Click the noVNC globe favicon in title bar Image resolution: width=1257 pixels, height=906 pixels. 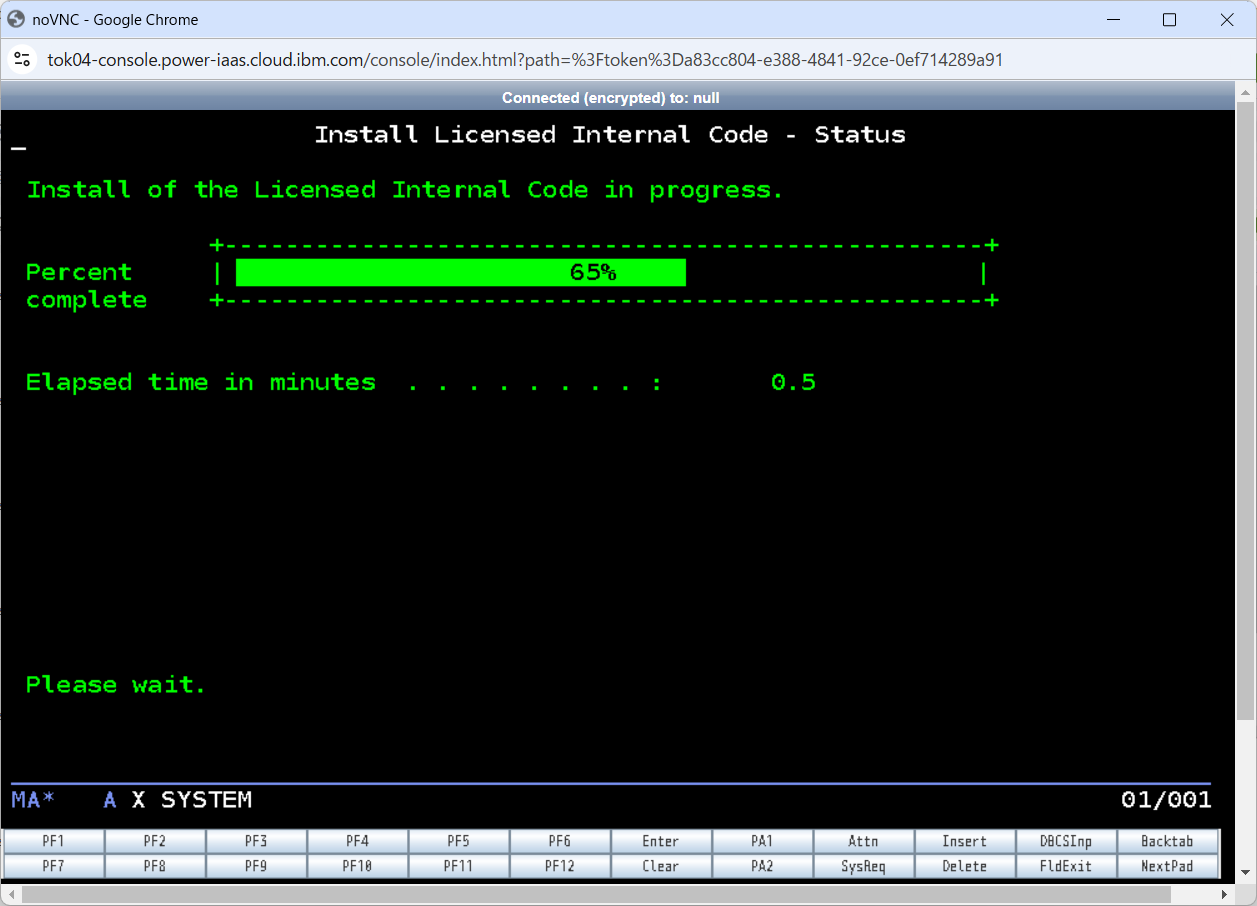click(16, 19)
